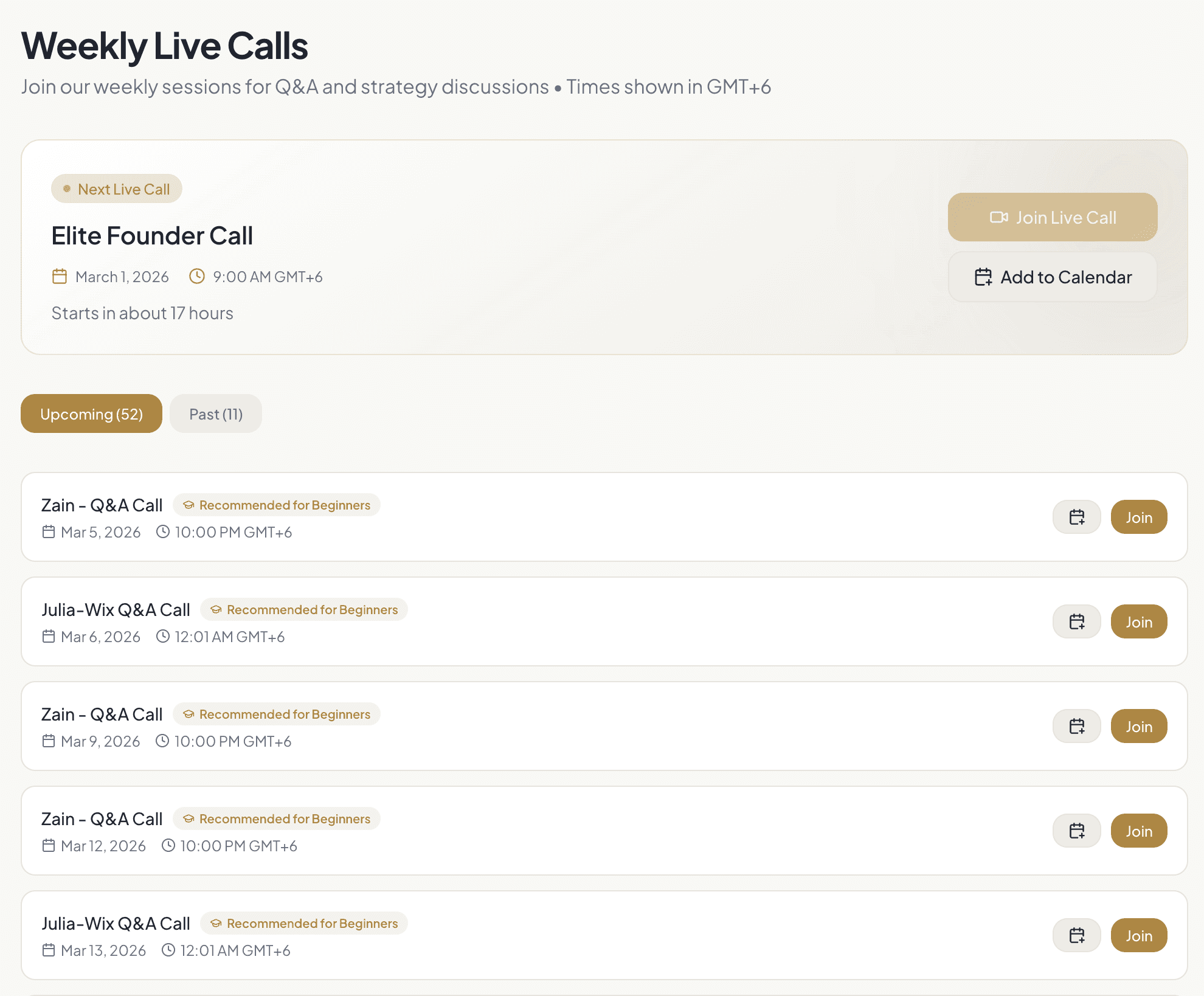Add Mar 9 Zain call to calendar

1076,727
